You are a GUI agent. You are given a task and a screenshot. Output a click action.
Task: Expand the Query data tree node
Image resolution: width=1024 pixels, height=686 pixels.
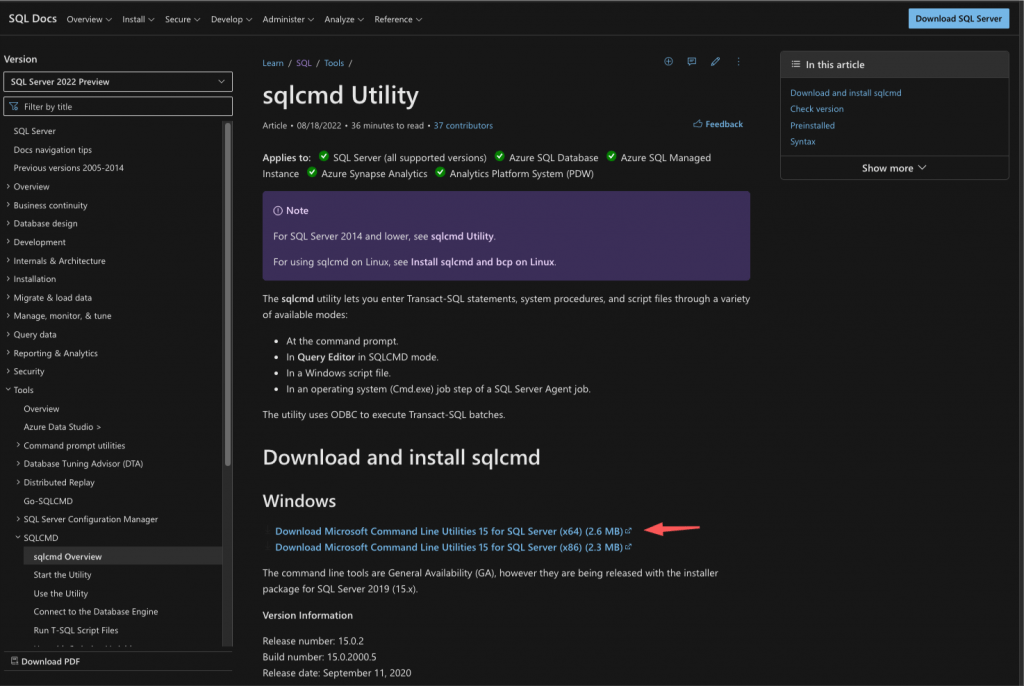pos(8,334)
